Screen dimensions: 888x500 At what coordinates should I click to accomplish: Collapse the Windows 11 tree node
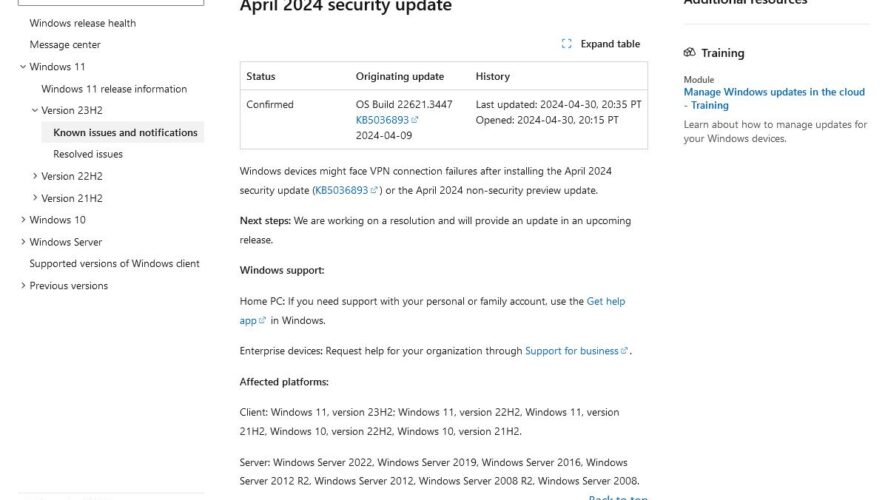pos(23,67)
